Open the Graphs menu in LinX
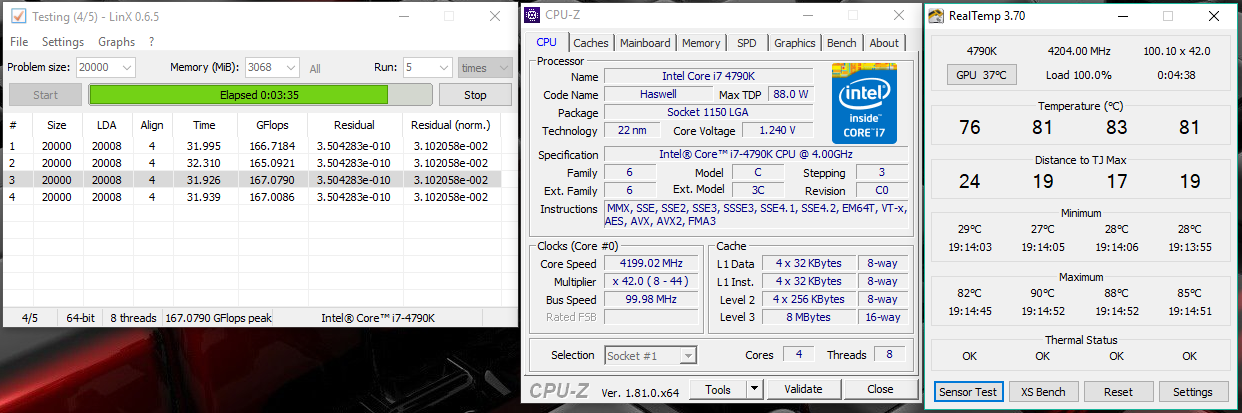 pos(116,42)
